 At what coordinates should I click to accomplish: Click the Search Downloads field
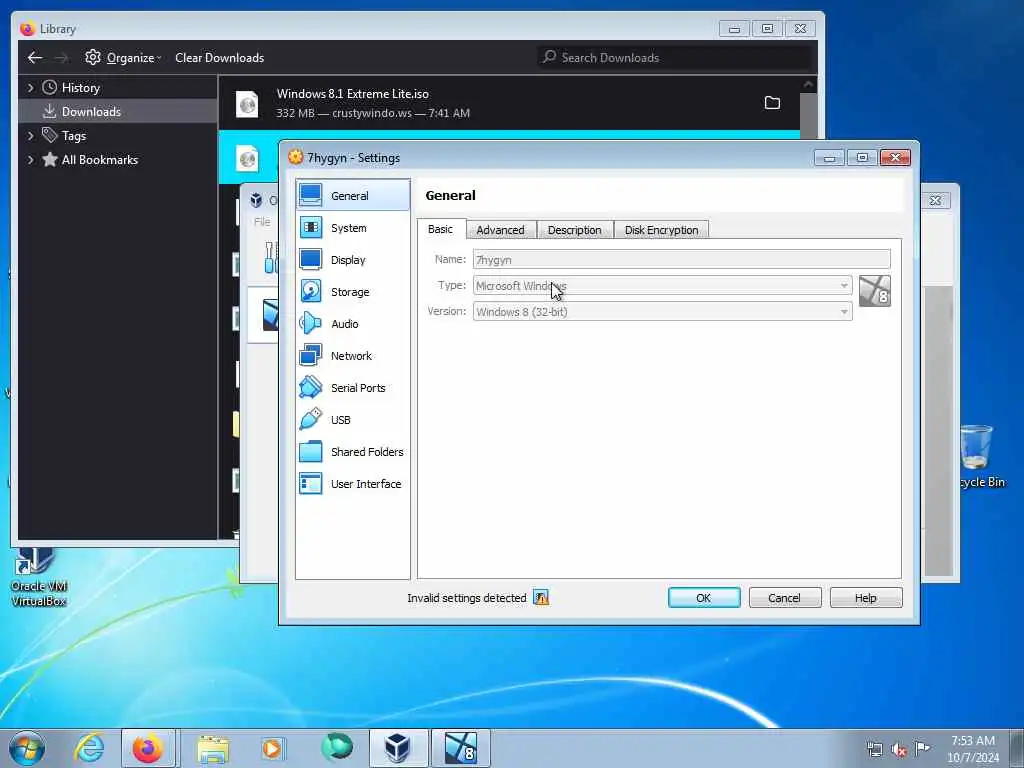(676, 57)
